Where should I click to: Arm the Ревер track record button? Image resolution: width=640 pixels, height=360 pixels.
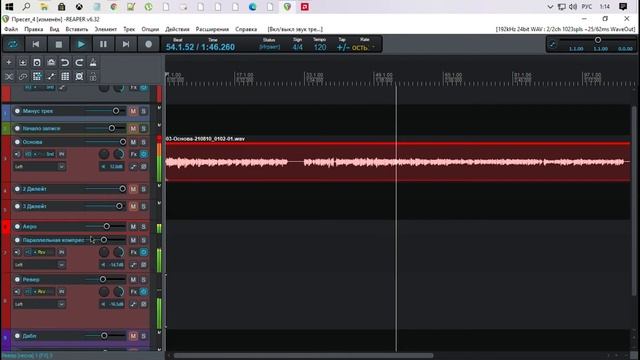[x=17, y=280]
